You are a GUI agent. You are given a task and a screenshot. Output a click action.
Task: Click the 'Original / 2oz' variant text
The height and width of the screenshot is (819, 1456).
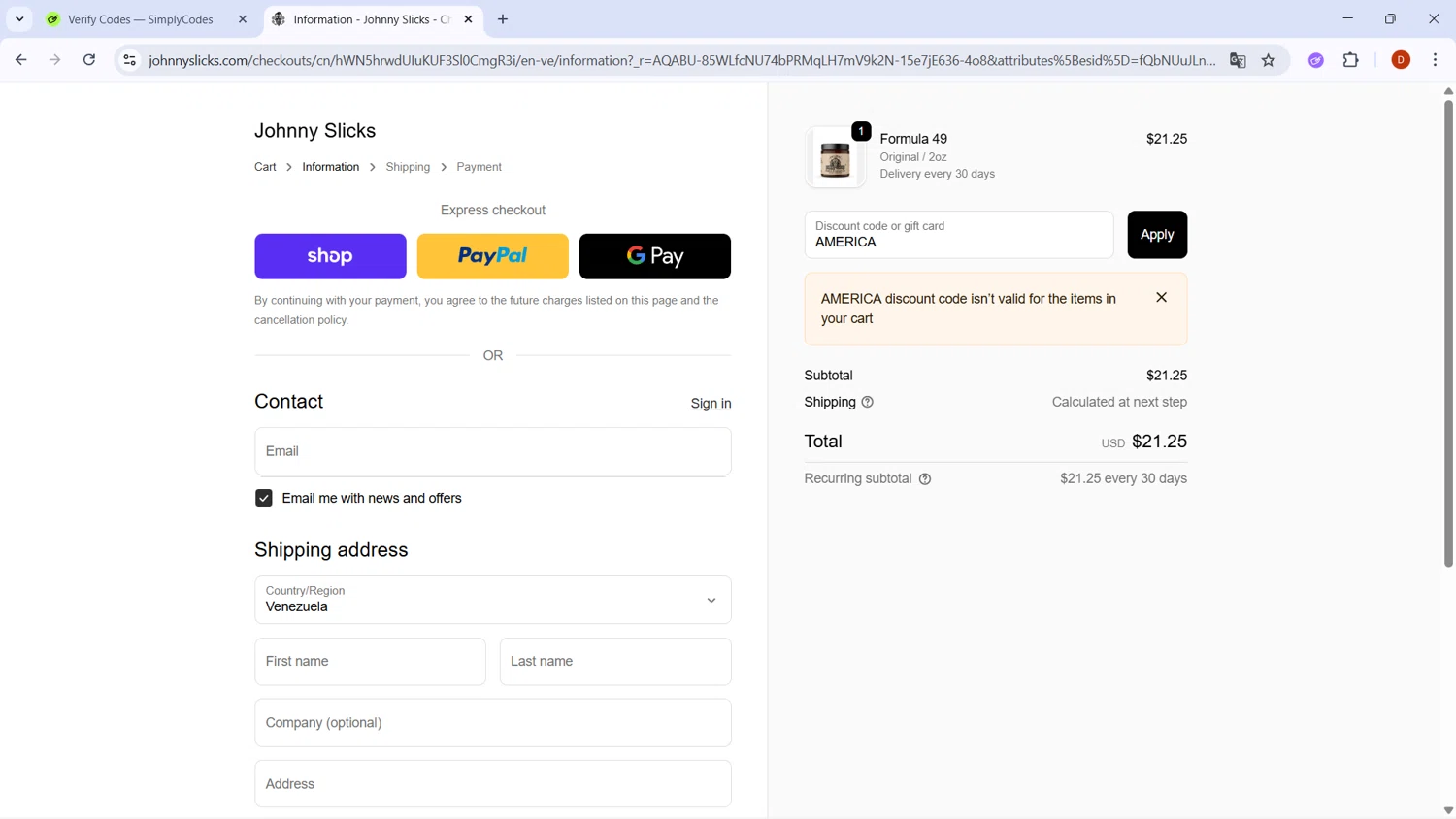pyautogui.click(x=913, y=156)
